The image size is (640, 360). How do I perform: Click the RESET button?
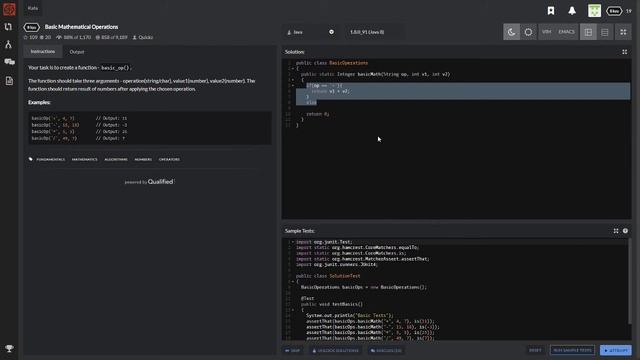535,350
